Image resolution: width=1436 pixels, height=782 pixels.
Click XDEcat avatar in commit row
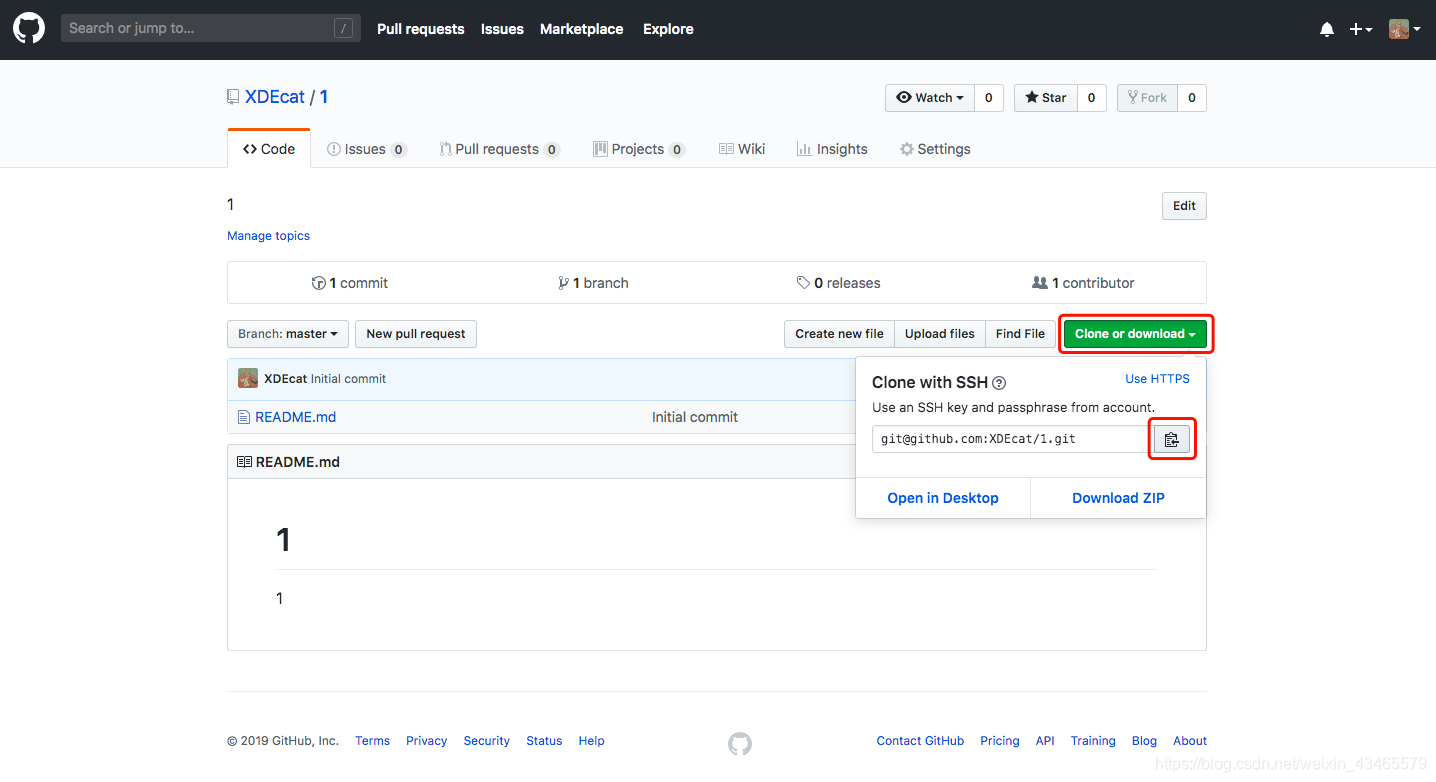coord(248,379)
